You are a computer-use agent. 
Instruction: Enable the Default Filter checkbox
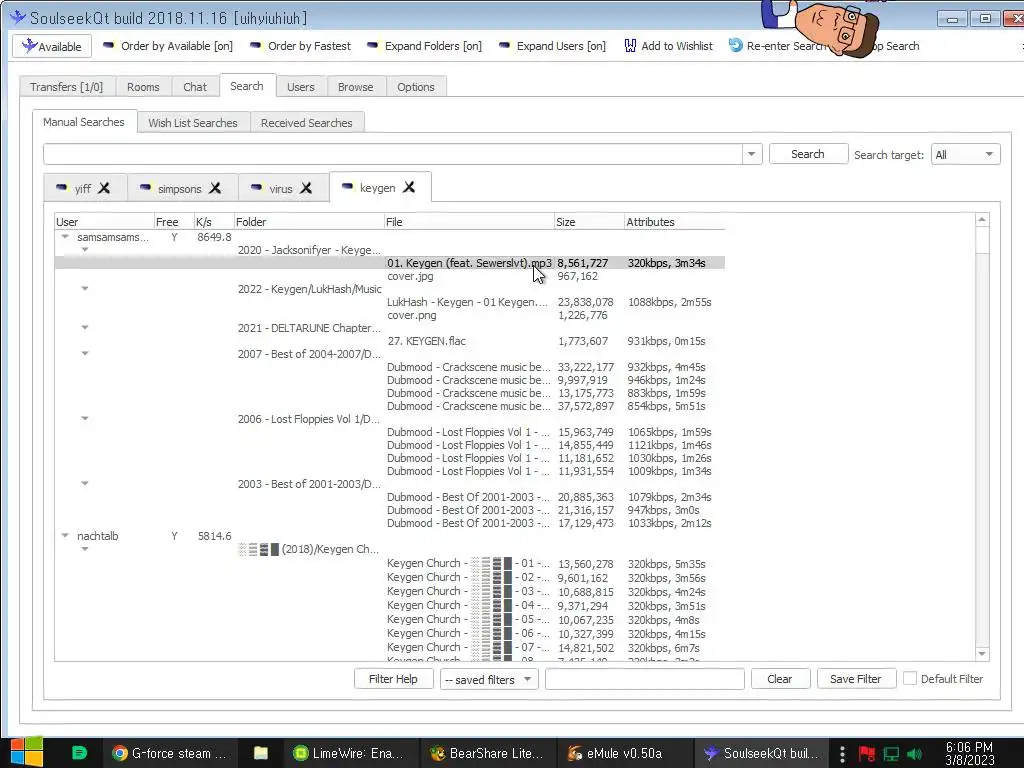(x=909, y=679)
